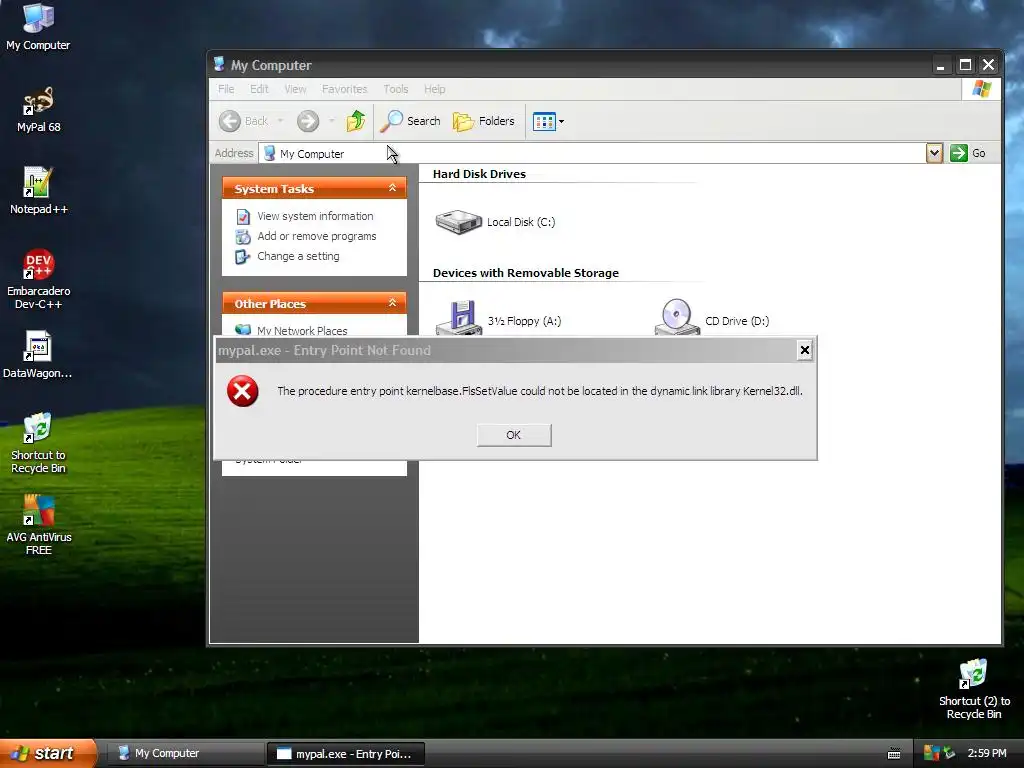This screenshot has height=768, width=1024.
Task: Switch to mypal.exe - Entry Poi... taskbar button
Action: 346,754
